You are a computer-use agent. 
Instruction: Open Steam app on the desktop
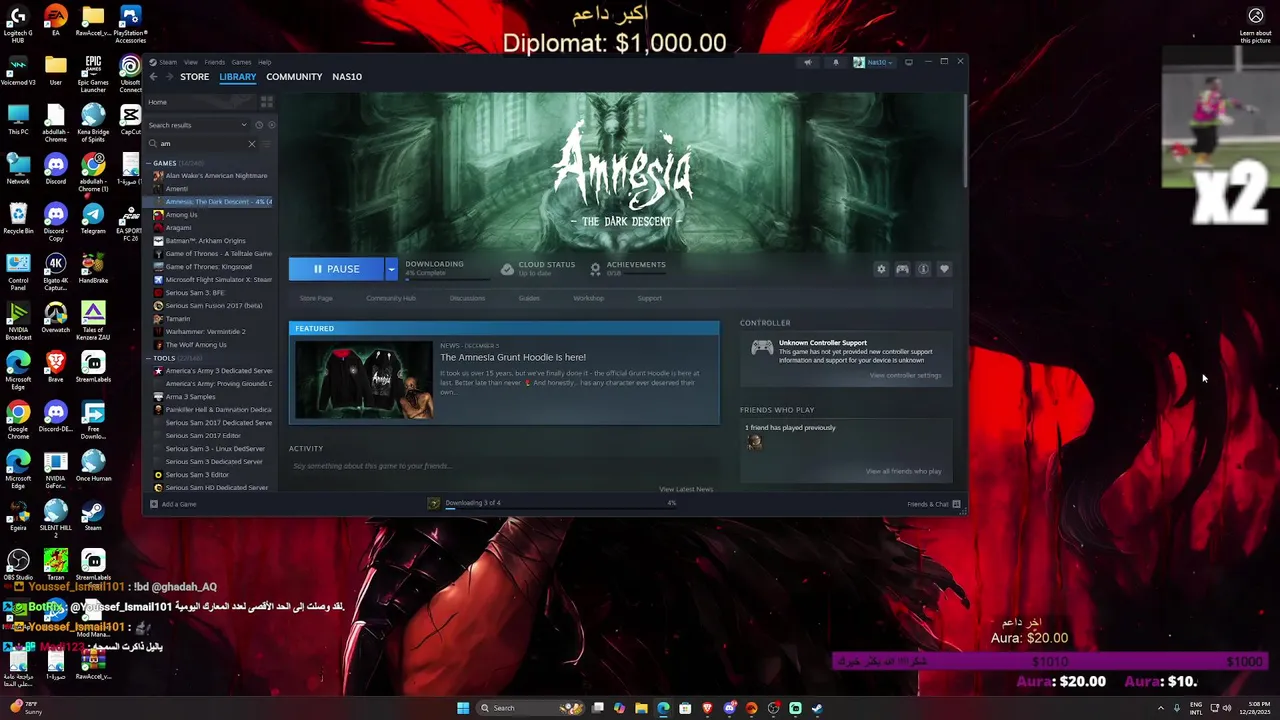coord(93,516)
